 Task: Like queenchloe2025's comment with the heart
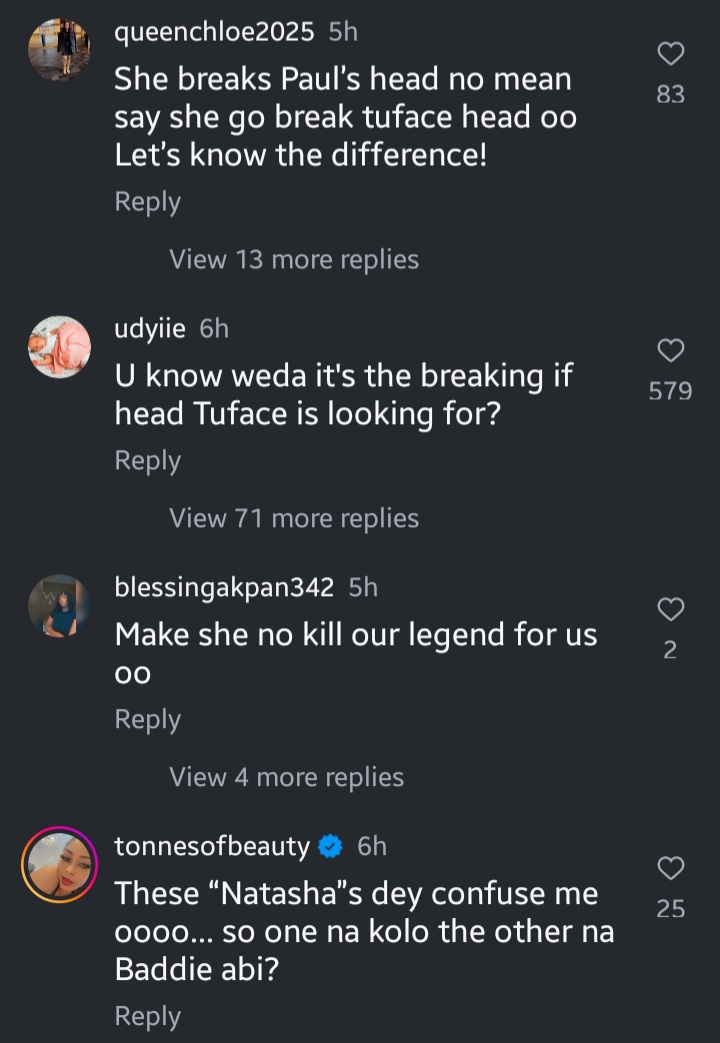pyautogui.click(x=670, y=54)
